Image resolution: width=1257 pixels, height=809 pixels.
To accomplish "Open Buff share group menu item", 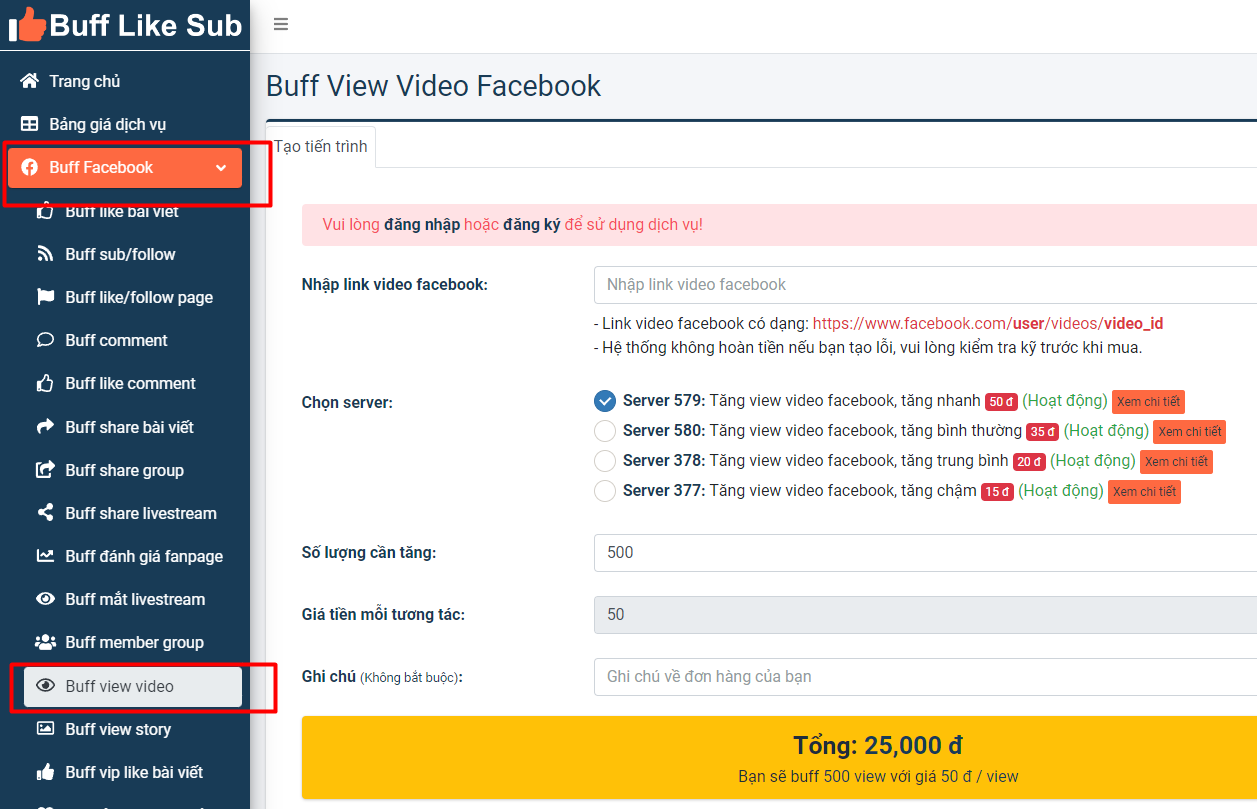I will pyautogui.click(x=133, y=470).
